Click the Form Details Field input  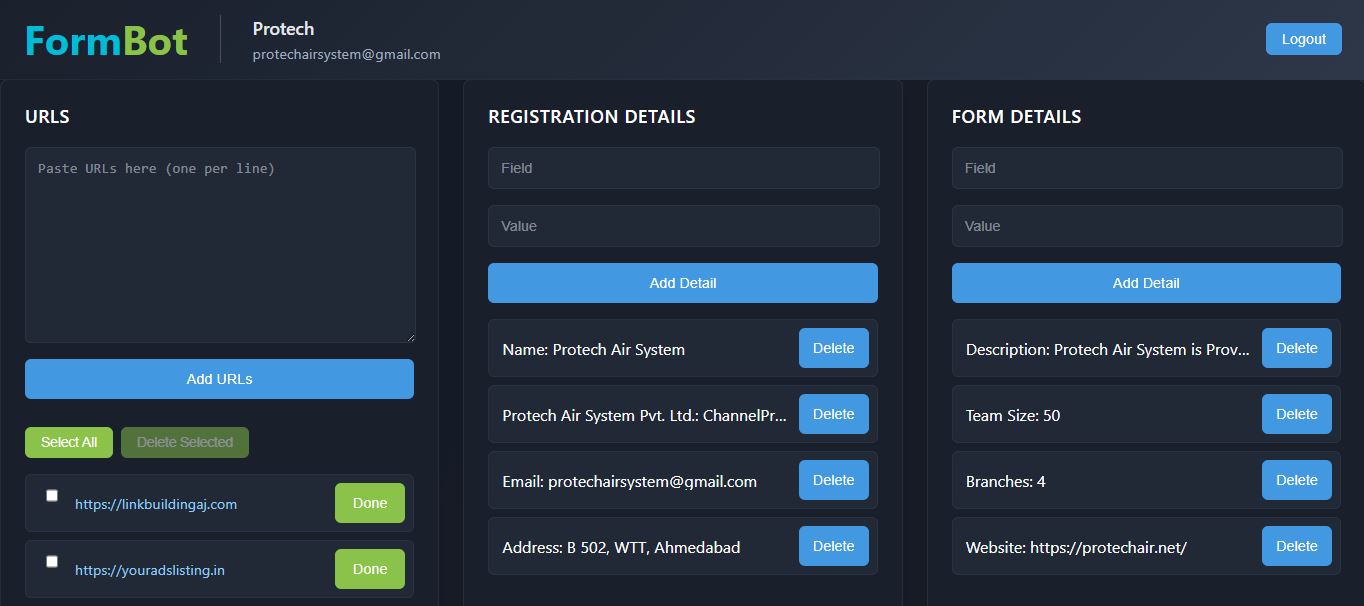1146,168
